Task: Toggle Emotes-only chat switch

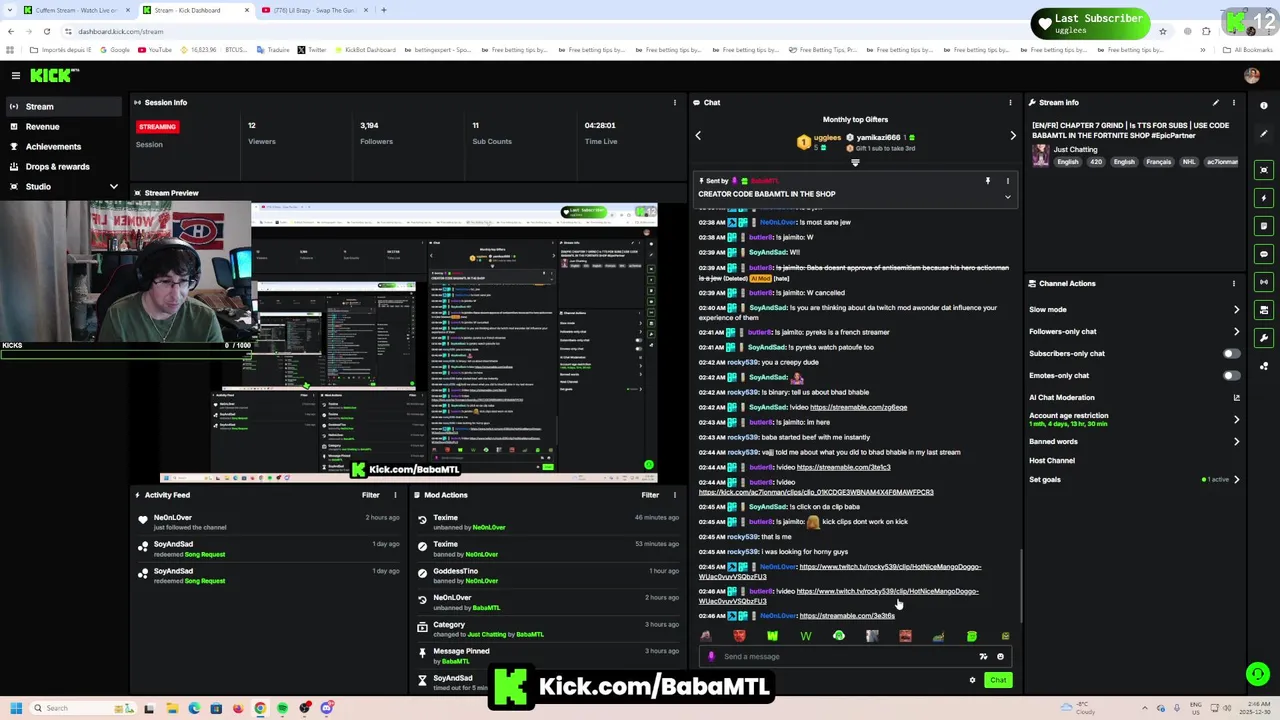Action: tap(1232, 376)
